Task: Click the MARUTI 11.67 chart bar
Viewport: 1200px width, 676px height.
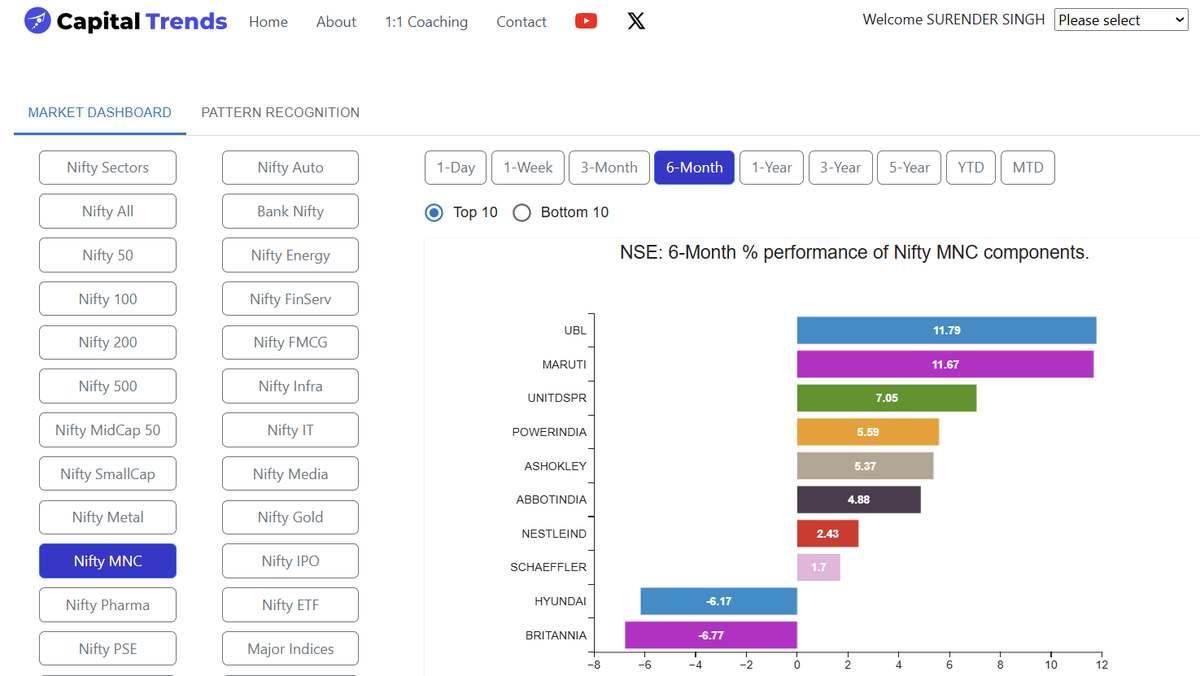Action: 945,364
